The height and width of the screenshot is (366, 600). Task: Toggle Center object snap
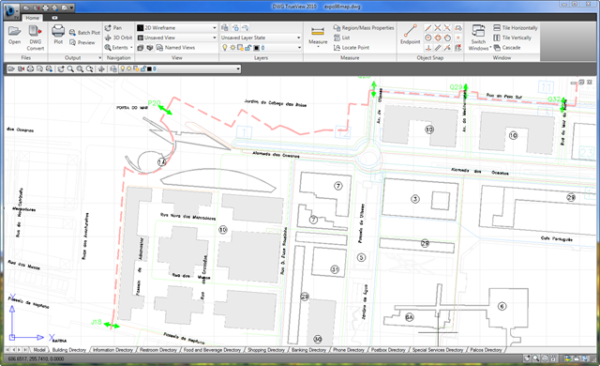(428, 38)
